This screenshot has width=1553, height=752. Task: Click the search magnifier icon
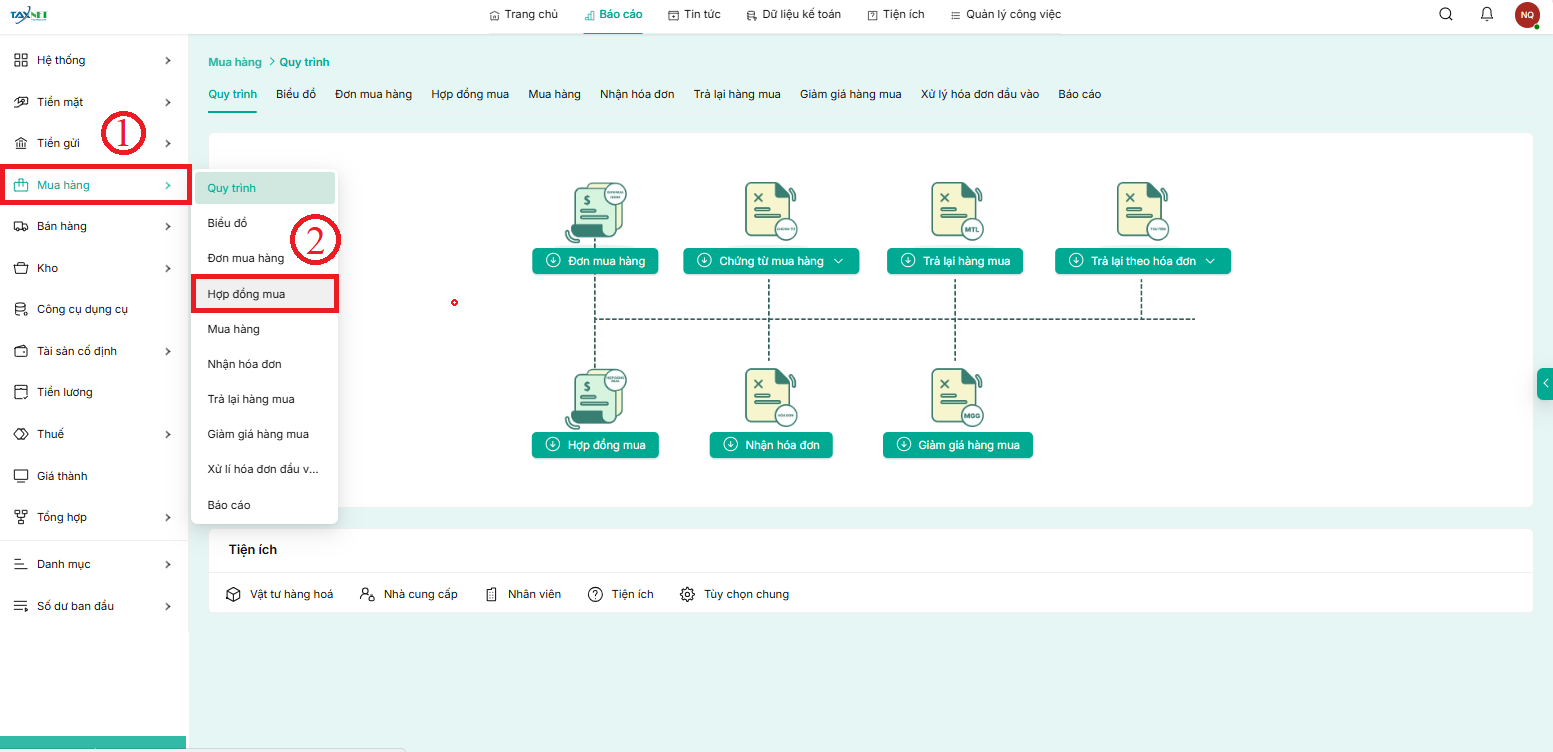[1445, 14]
